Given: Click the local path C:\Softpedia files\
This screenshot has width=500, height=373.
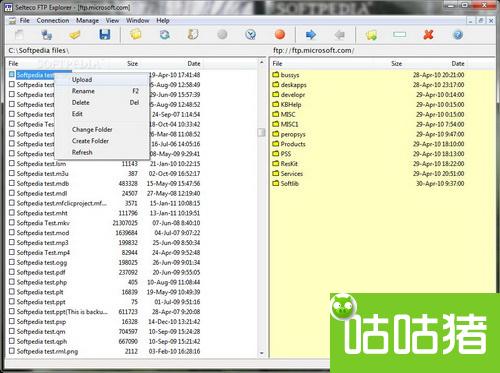Looking at the screenshot, I should pyautogui.click(x=39, y=51).
